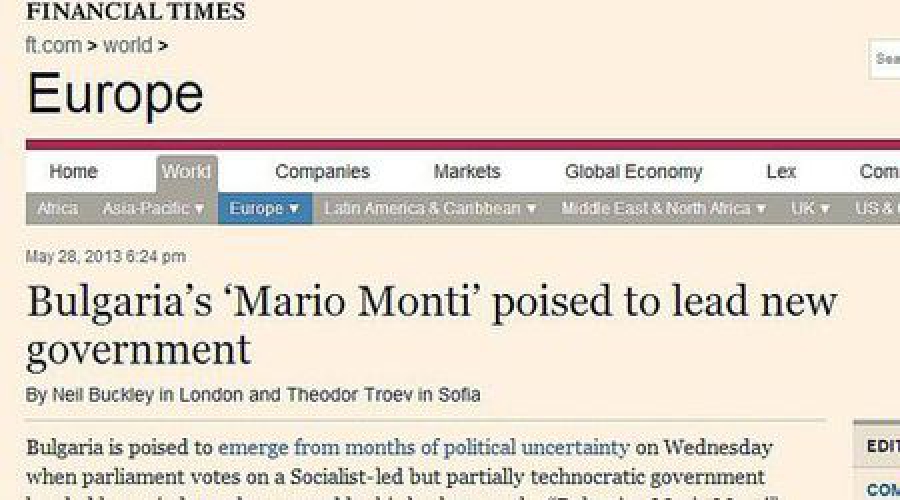This screenshot has width=900, height=500.
Task: Focus the search box at top right
Action: tap(886, 59)
